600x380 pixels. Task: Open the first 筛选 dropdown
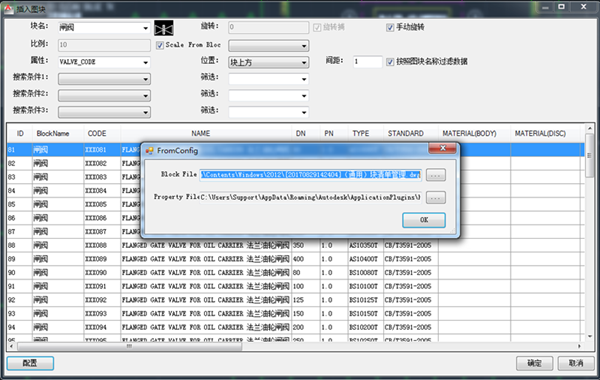point(304,79)
